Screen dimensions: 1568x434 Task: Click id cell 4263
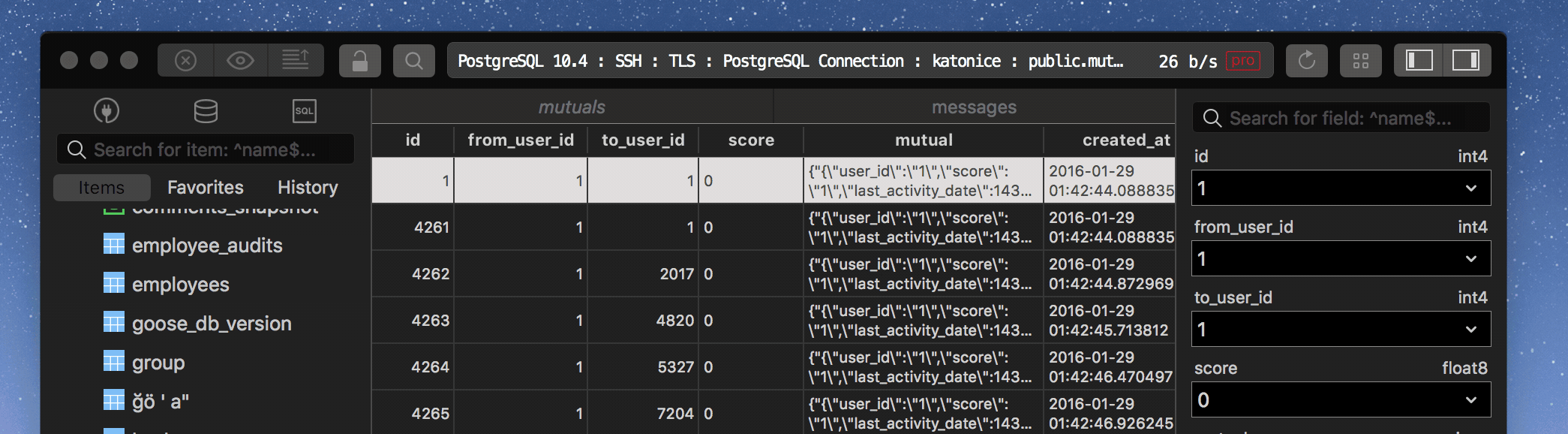tap(413, 321)
